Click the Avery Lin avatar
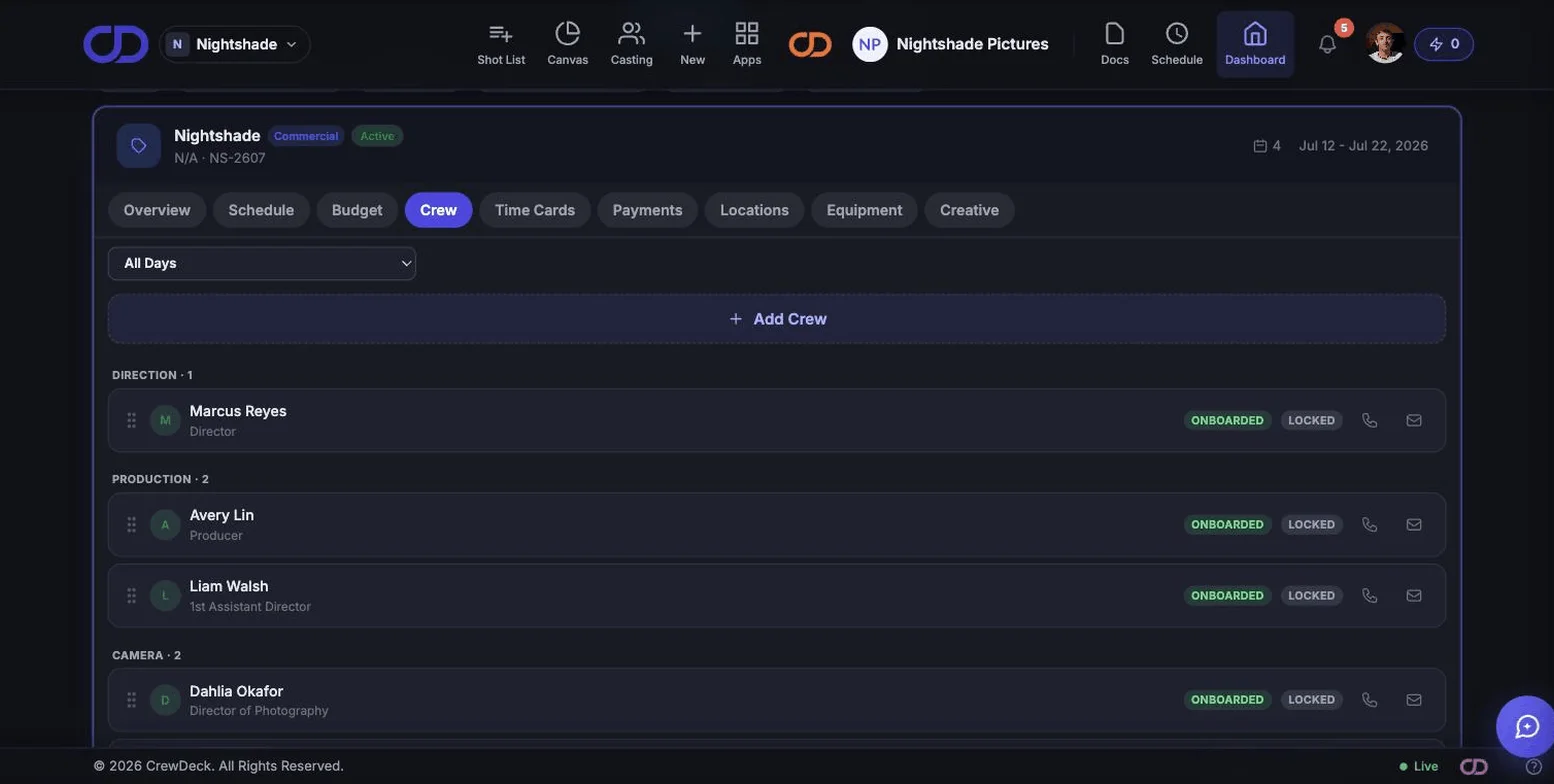The image size is (1554, 784). 165,525
